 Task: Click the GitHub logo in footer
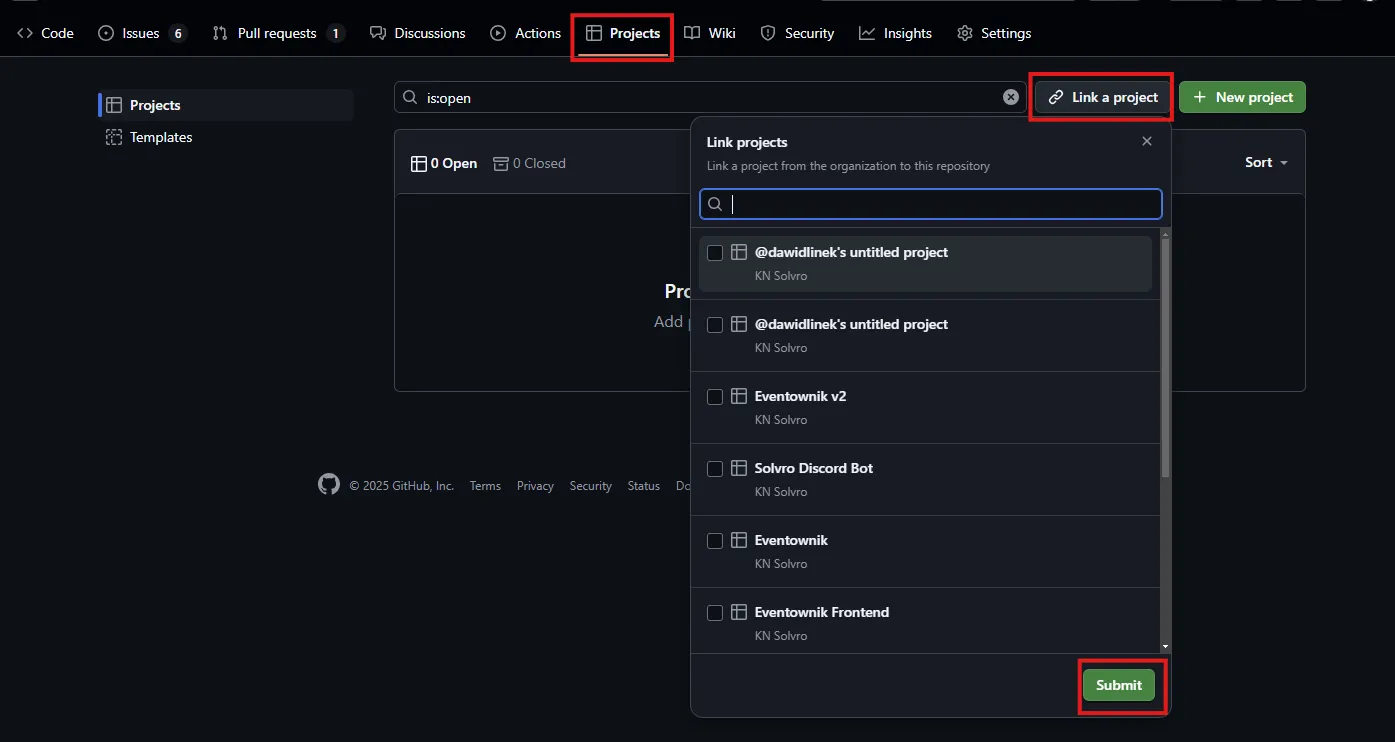[329, 485]
